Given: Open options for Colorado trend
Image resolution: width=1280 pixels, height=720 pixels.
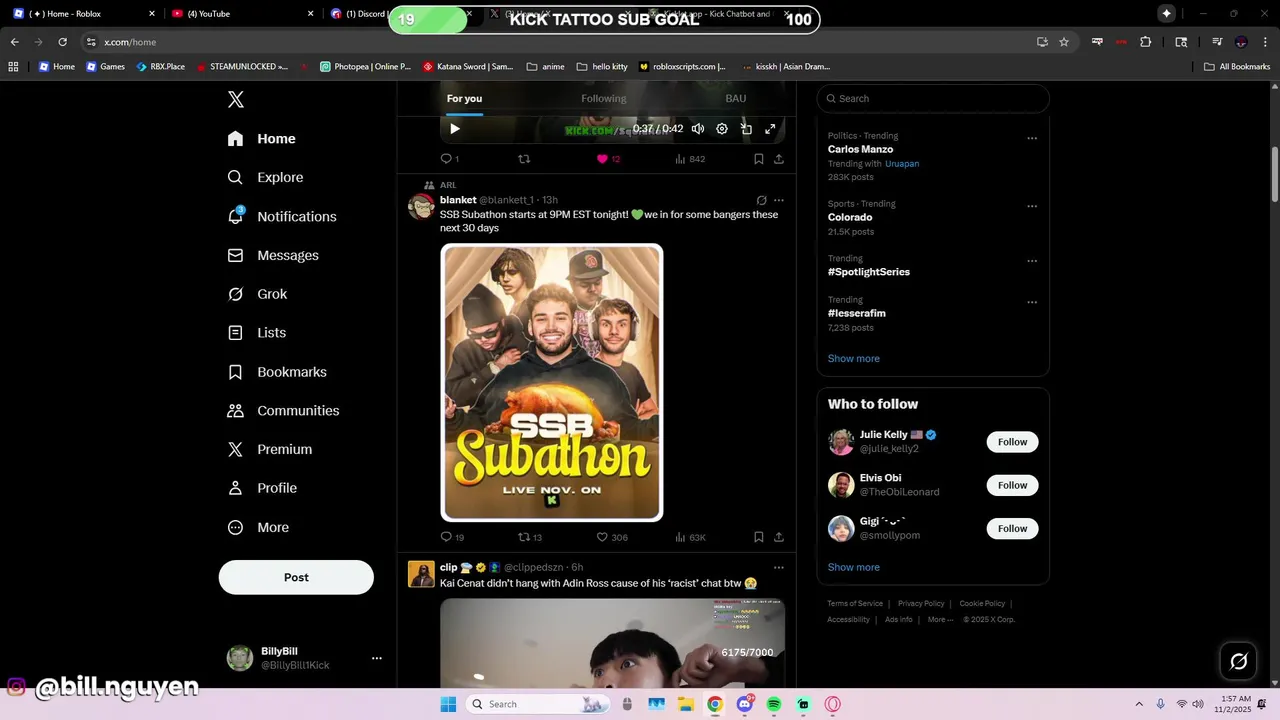Looking at the screenshot, I should pos(1032,206).
